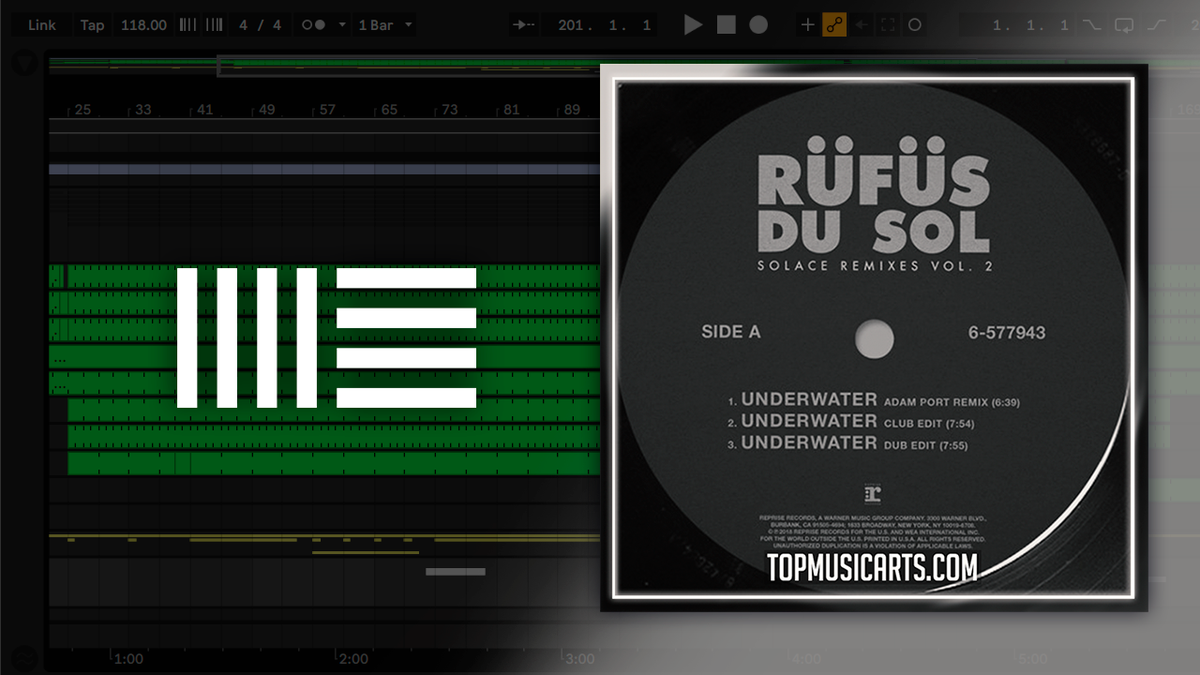The height and width of the screenshot is (675, 1200).
Task: Click the tempo nudge up icon
Action: coord(214,23)
